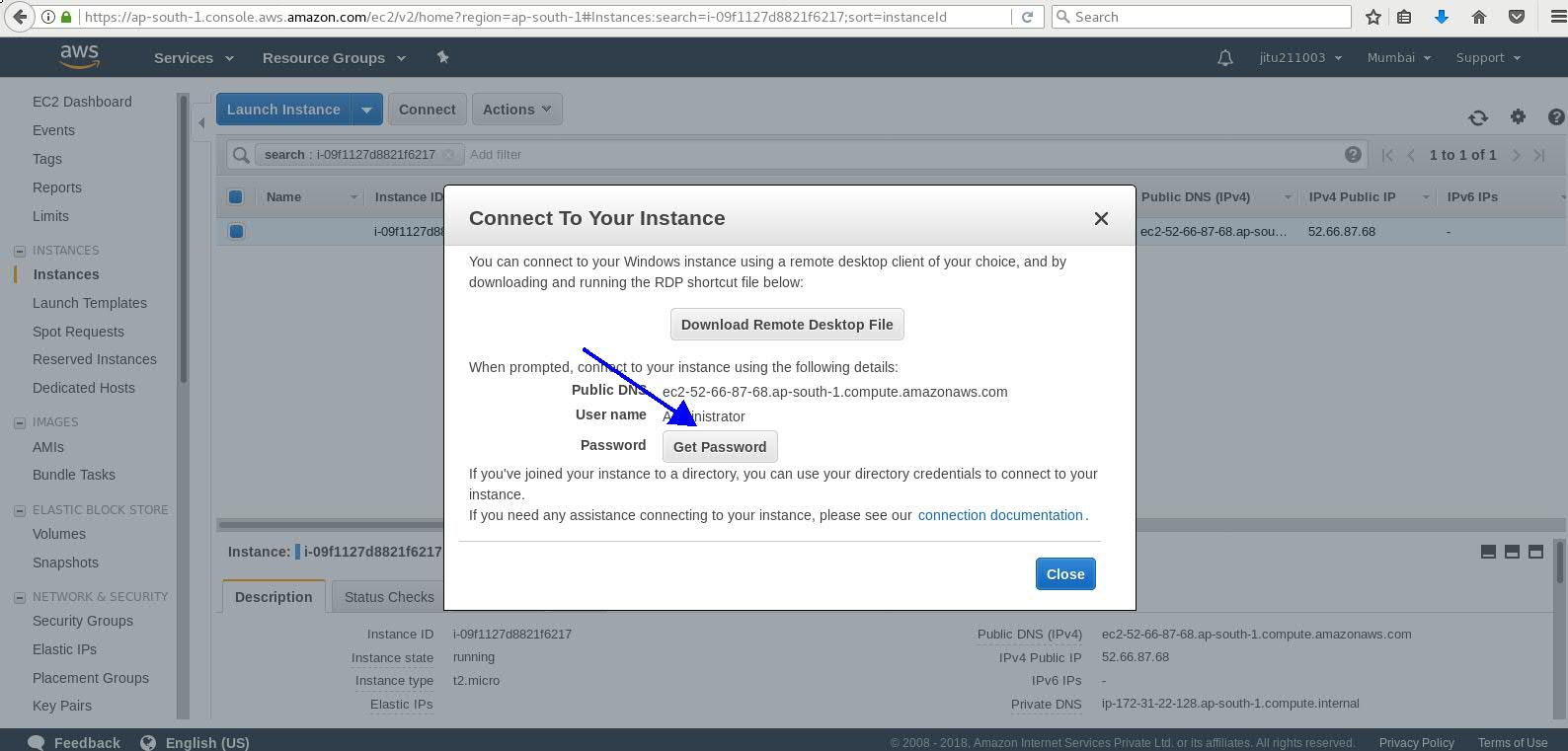The image size is (1568, 751).
Task: Open the Launch Instance dropdown arrow
Action: pos(366,110)
